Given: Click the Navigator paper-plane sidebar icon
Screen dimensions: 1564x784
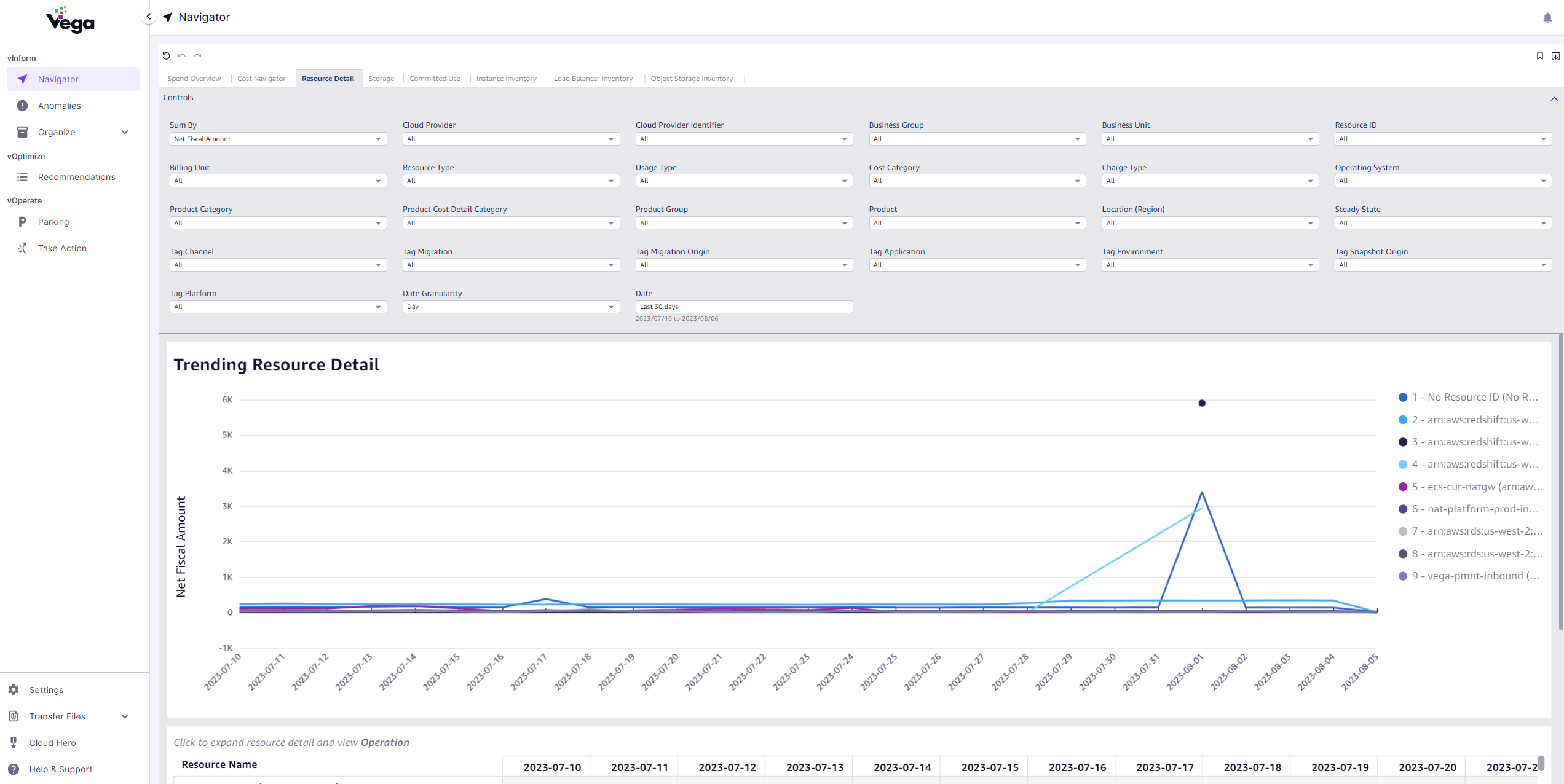Looking at the screenshot, I should [23, 79].
